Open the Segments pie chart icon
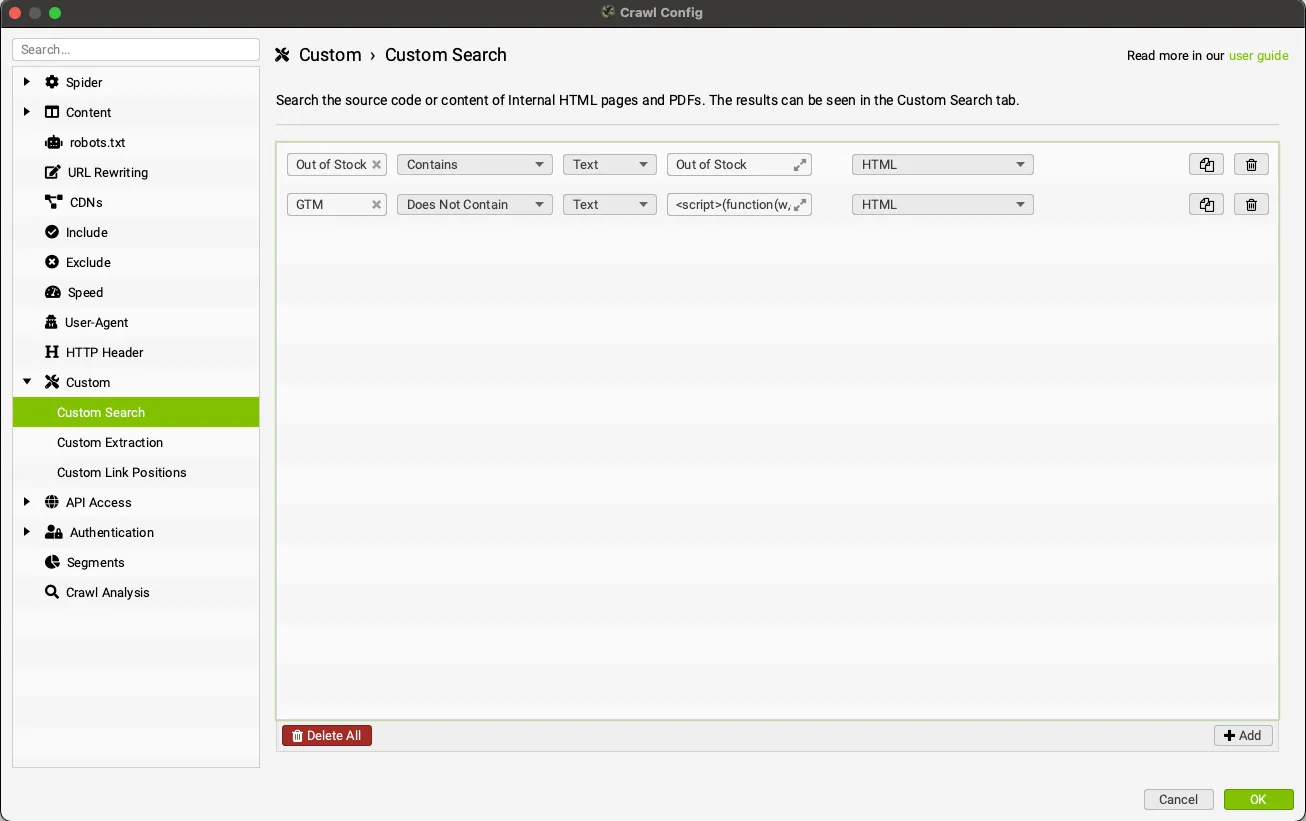Screen dimensions: 1306x821 (x=51, y=562)
